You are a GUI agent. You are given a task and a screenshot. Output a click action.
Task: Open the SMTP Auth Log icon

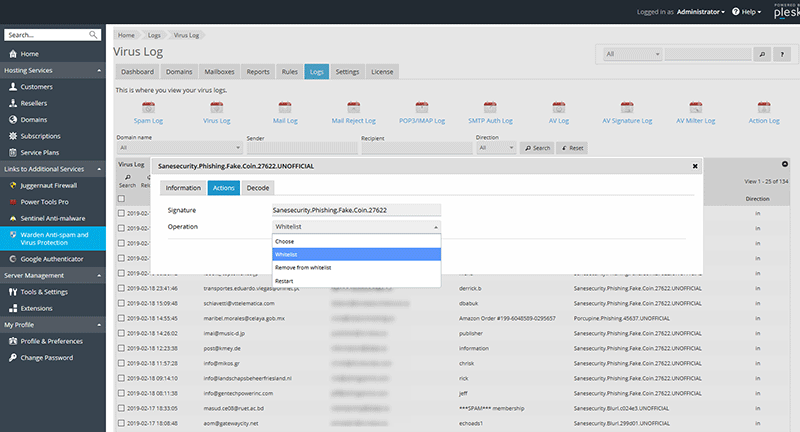point(490,109)
